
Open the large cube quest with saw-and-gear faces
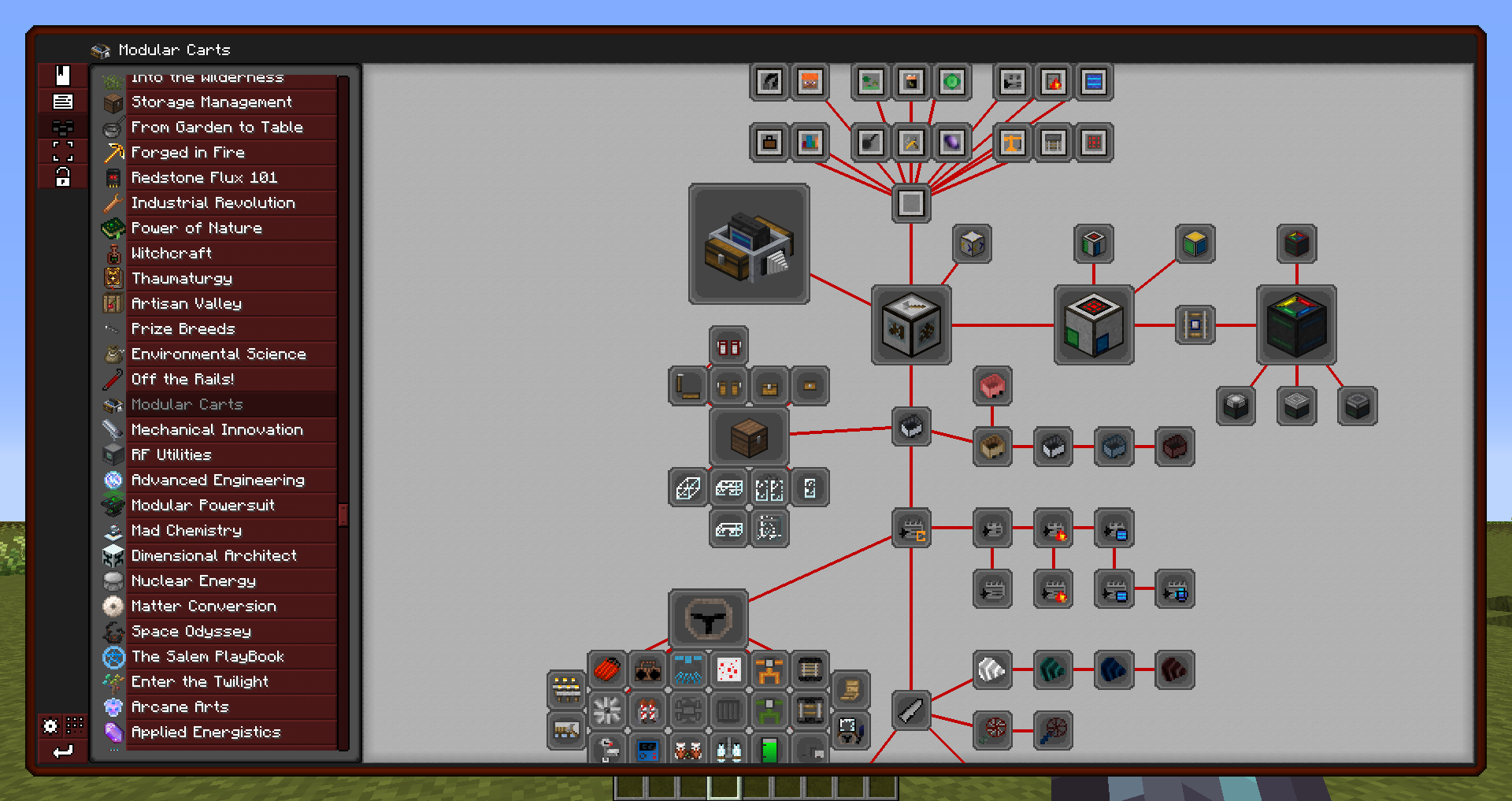911,325
